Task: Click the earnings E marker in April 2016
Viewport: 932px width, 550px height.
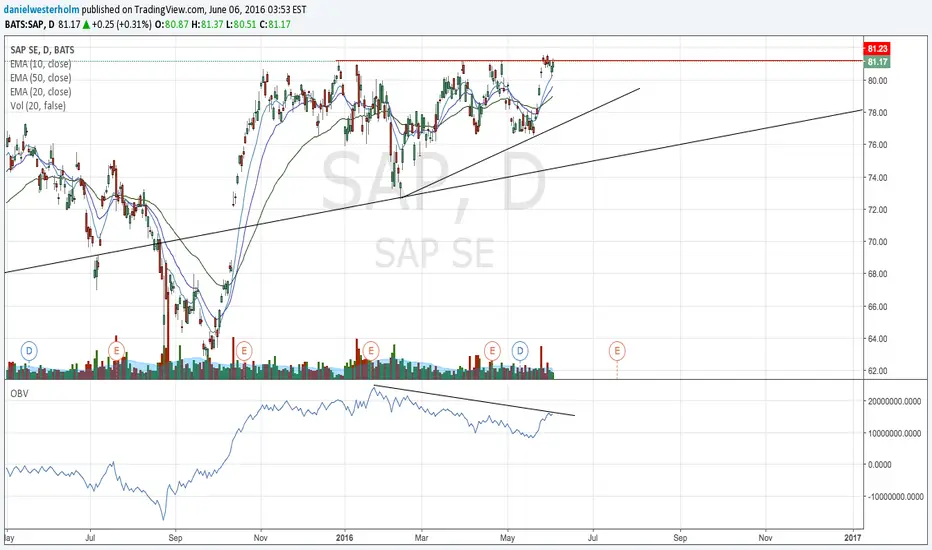Action: pos(492,351)
